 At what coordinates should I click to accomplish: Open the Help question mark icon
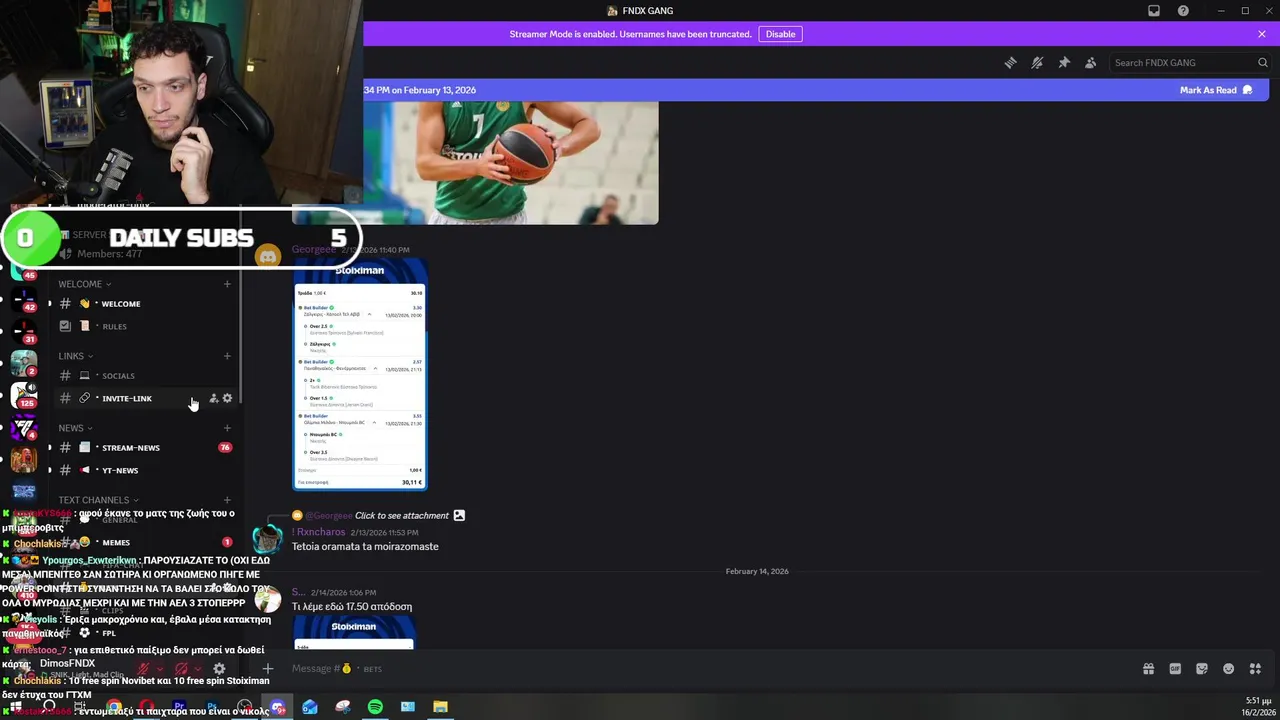pos(1183,11)
